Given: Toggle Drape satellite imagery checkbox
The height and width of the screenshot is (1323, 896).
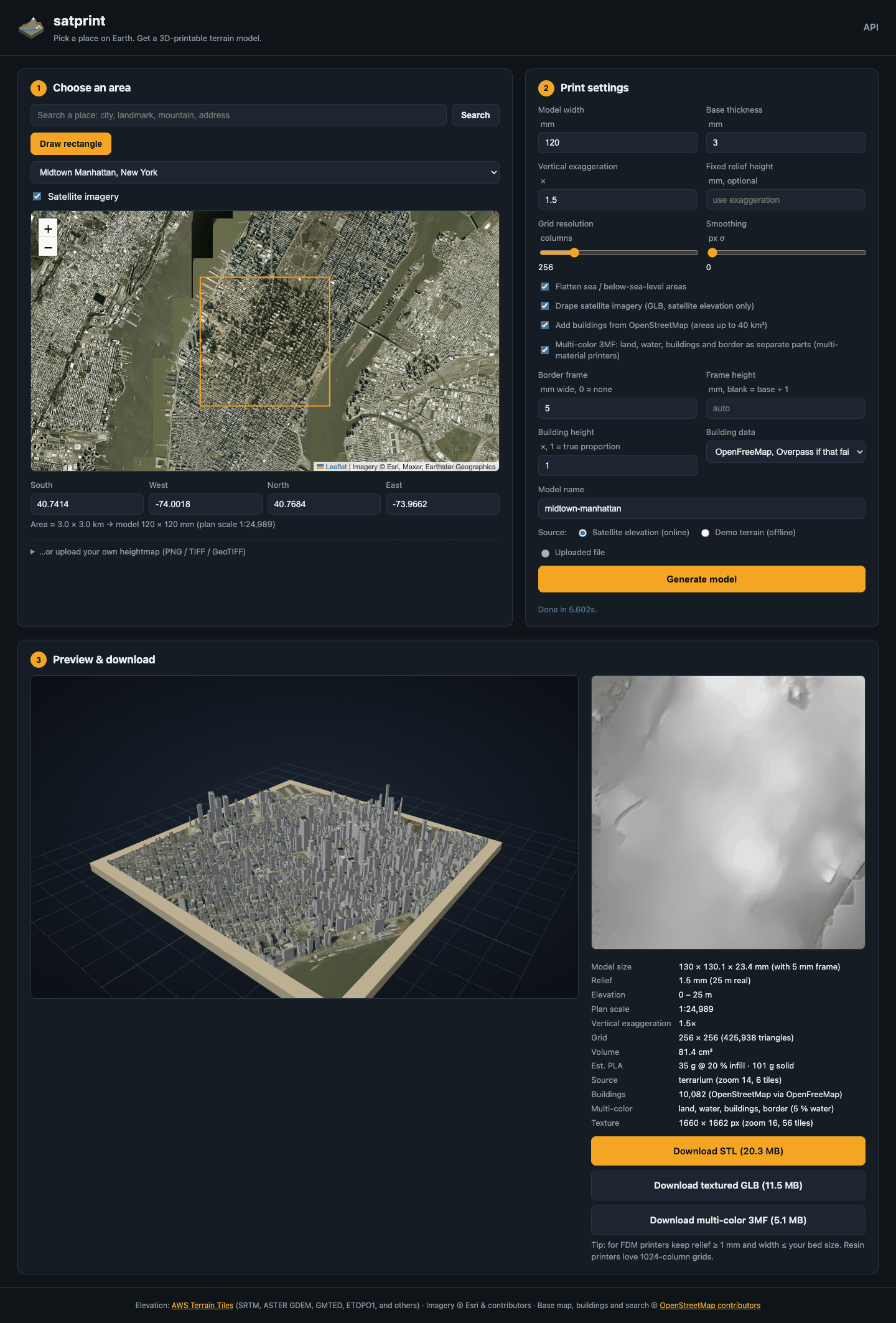Looking at the screenshot, I should click(544, 306).
